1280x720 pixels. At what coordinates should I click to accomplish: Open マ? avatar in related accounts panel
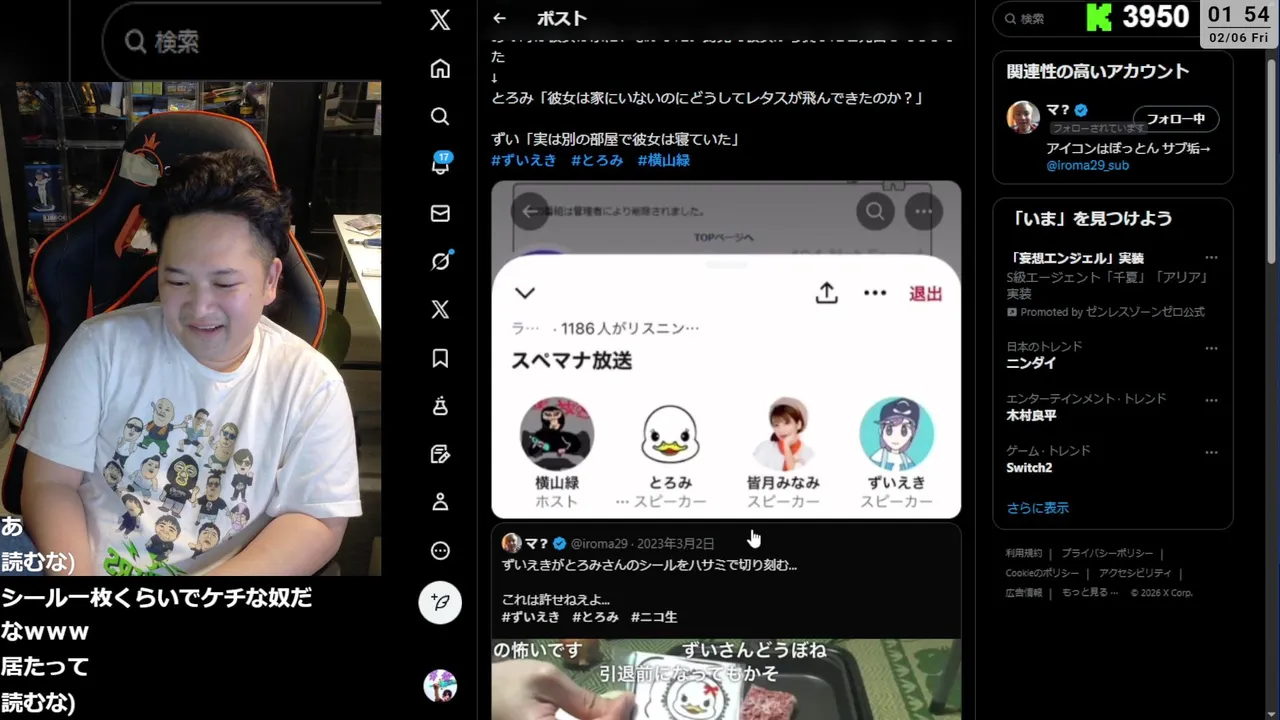tap(1023, 117)
